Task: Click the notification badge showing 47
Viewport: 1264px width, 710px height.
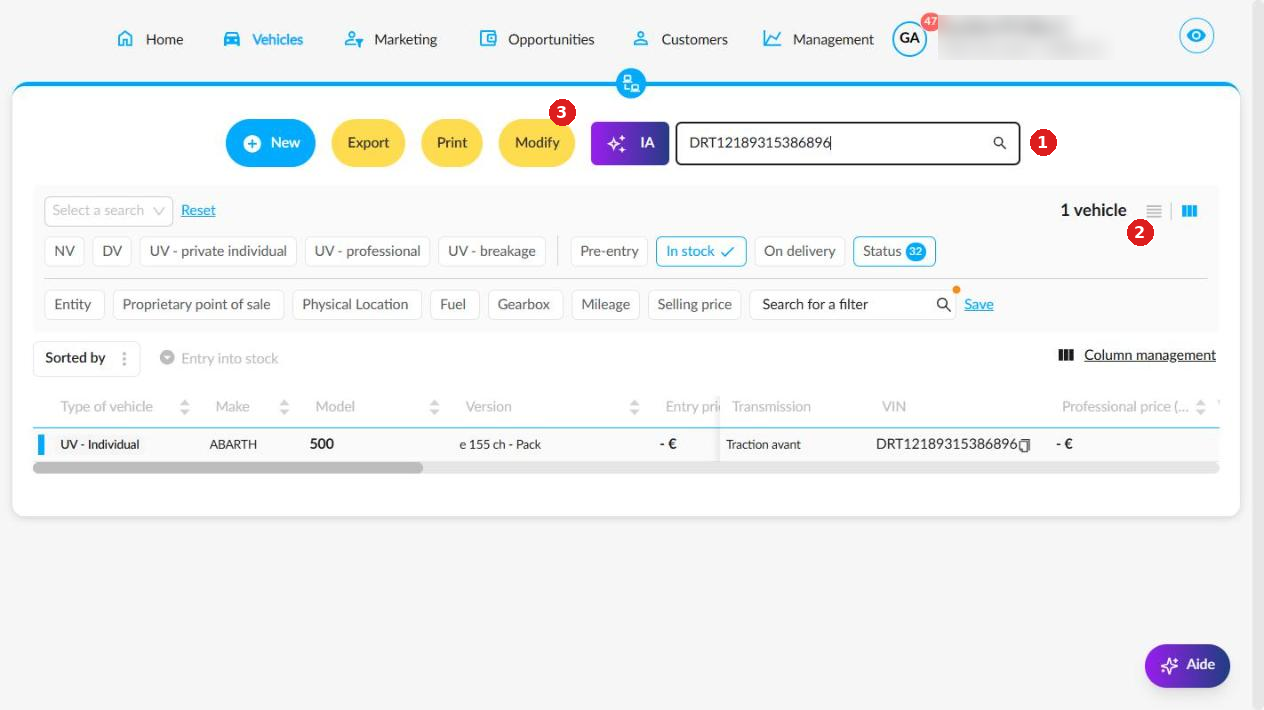Action: pyautogui.click(x=931, y=21)
